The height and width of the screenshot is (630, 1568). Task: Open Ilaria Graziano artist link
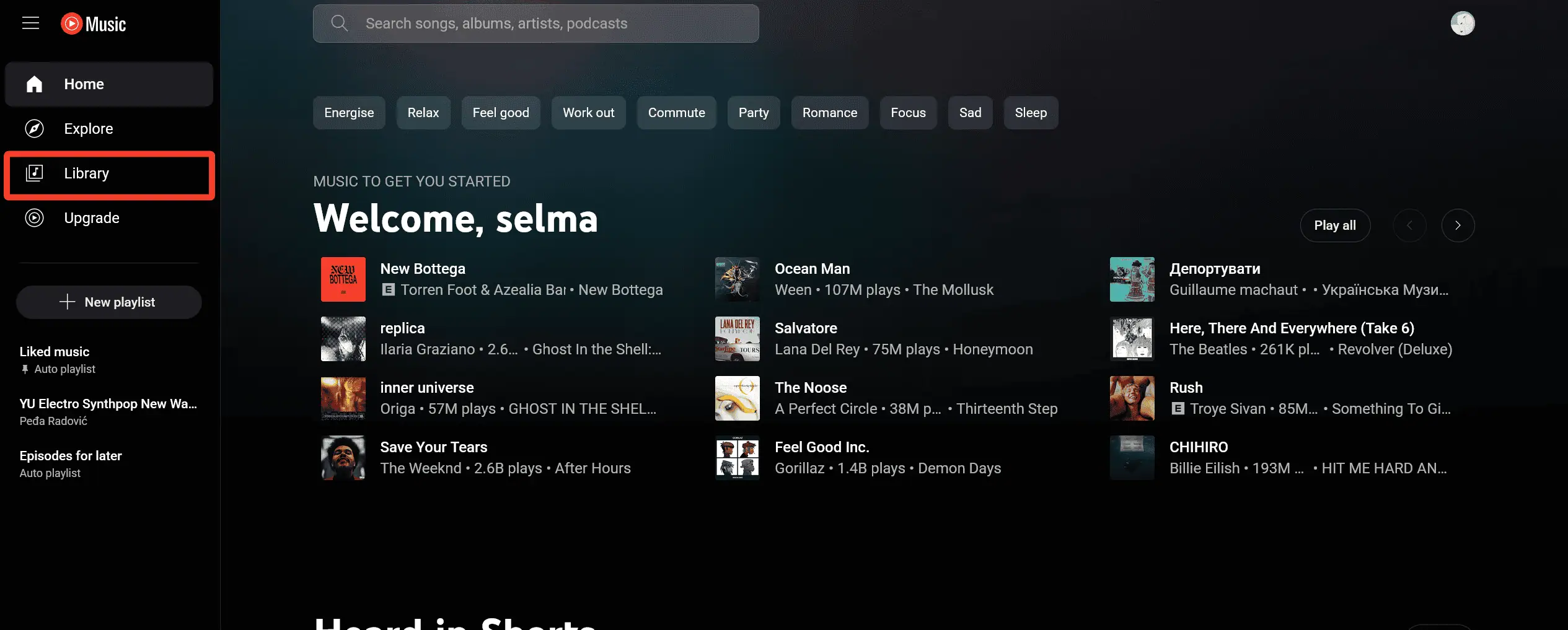pyautogui.click(x=428, y=349)
